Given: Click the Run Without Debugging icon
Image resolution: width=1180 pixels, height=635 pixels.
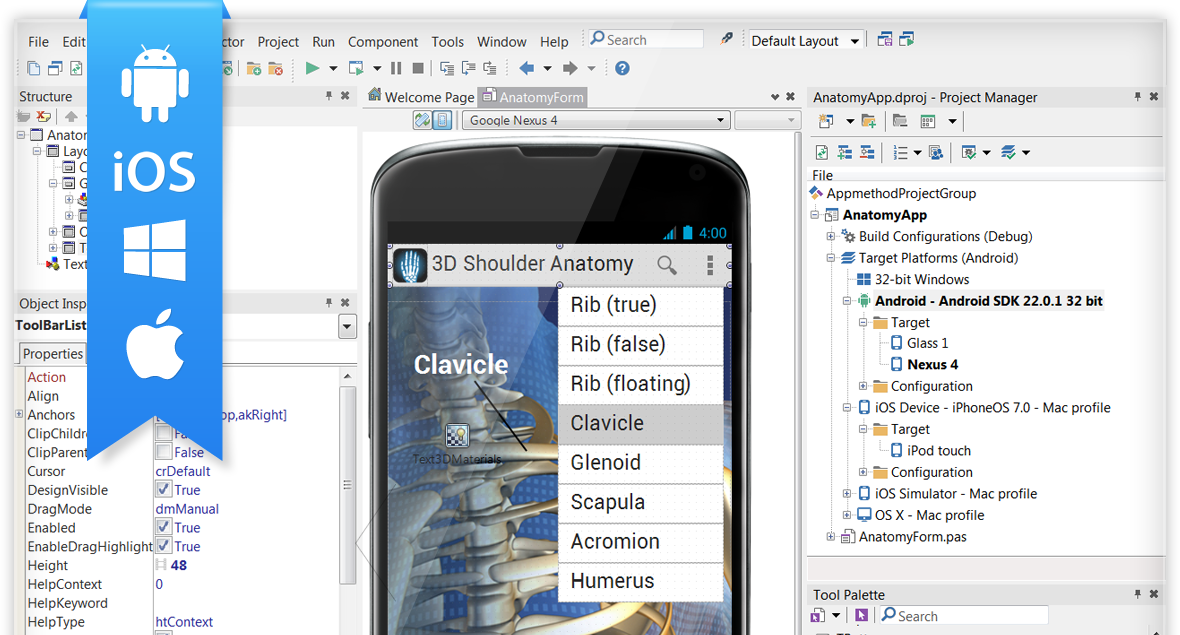Looking at the screenshot, I should 356,68.
